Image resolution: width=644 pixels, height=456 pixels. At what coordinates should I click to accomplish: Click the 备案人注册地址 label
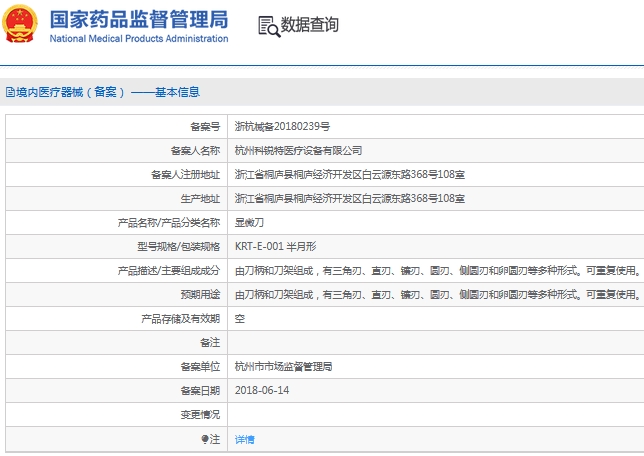[185, 175]
